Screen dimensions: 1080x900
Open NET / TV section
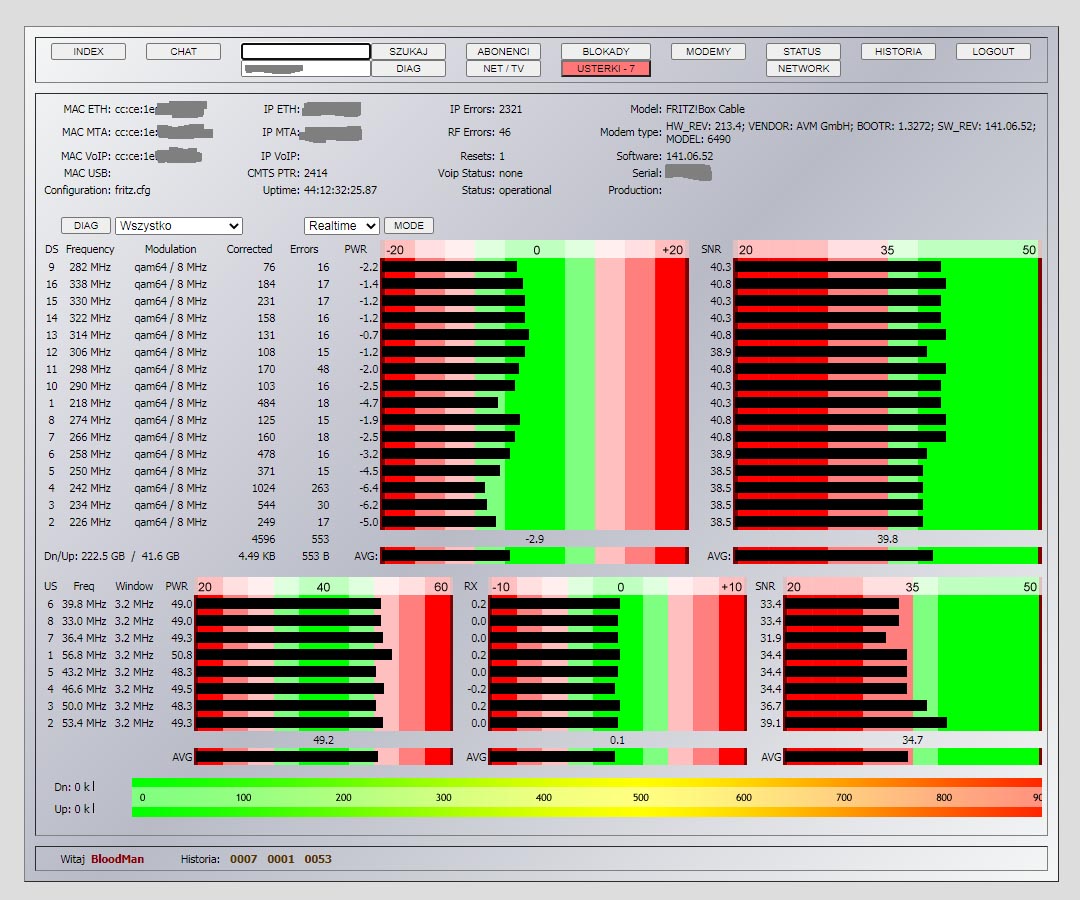503,69
